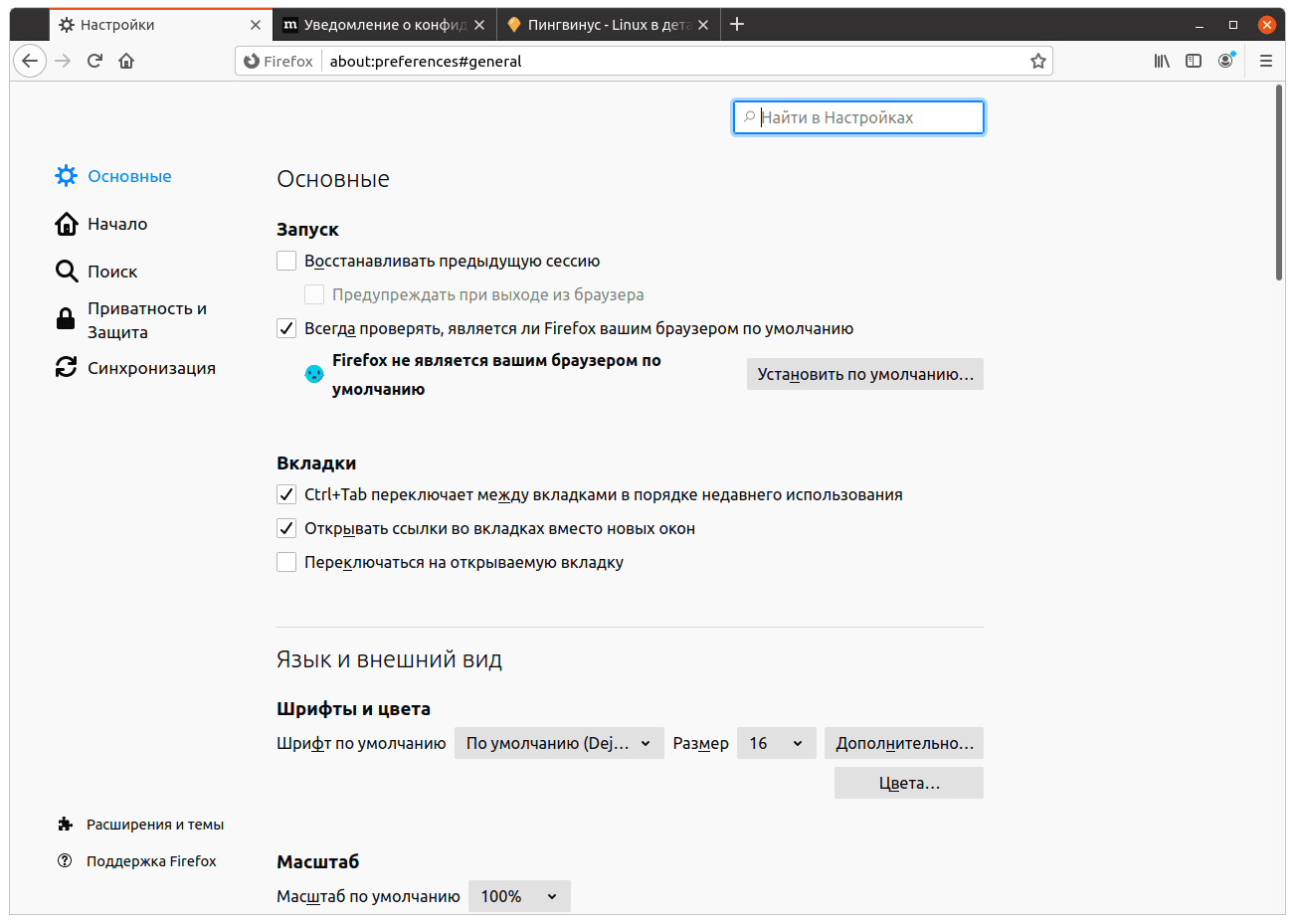This screenshot has height=924, width=1295.
Task: Toggle Ctrl+Tab recent-order switching checkbox
Action: (x=286, y=494)
